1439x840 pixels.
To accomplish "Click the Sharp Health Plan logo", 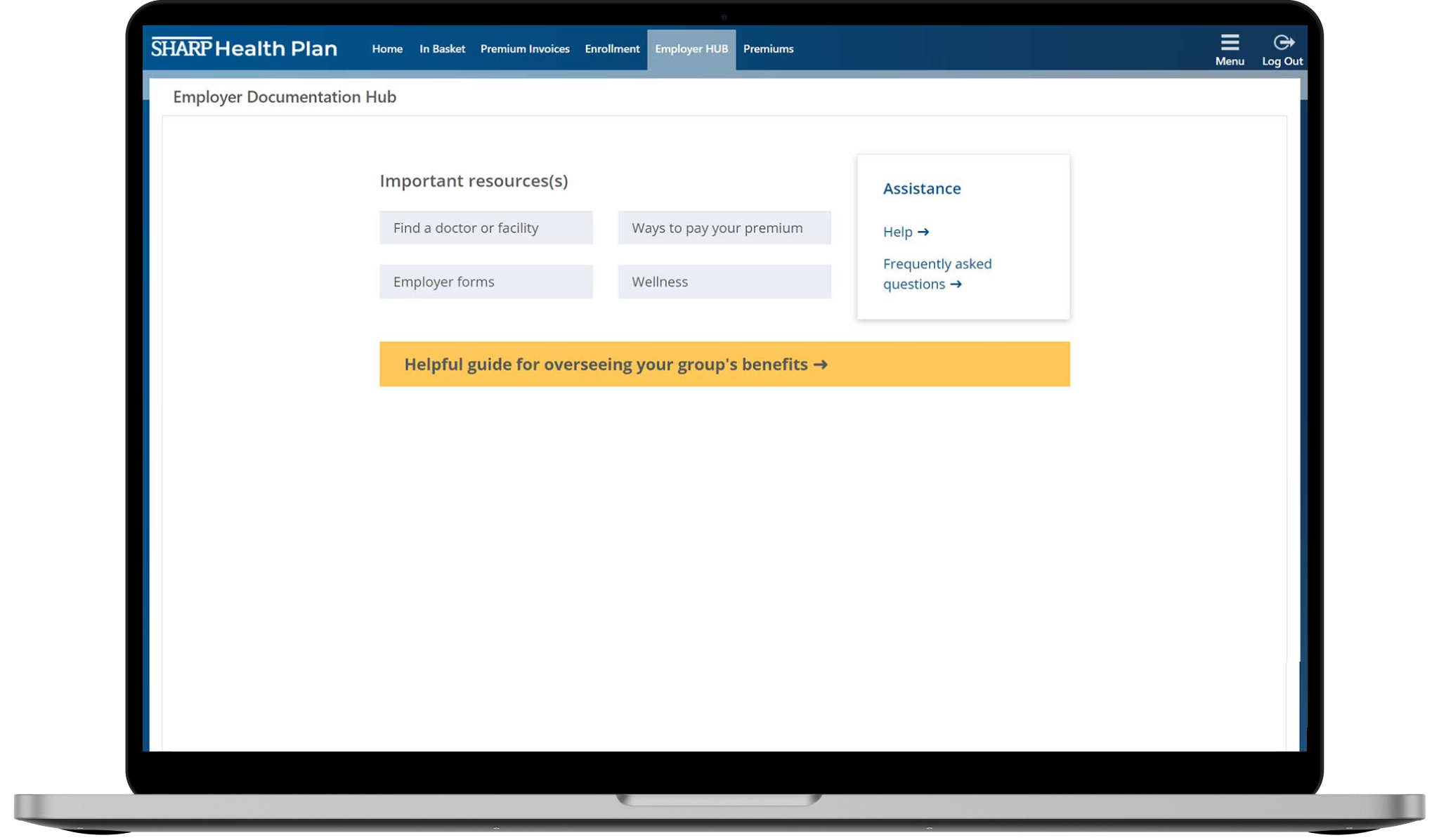I will (244, 48).
